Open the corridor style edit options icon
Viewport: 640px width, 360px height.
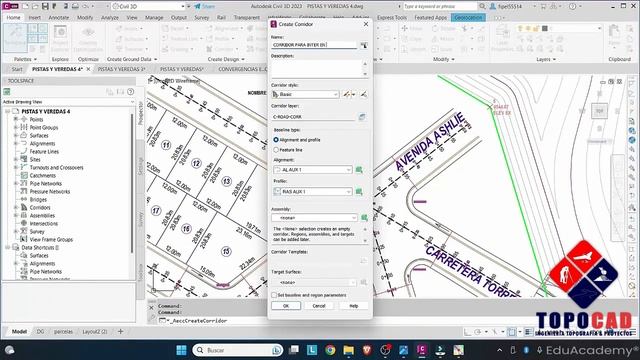click(x=348, y=94)
